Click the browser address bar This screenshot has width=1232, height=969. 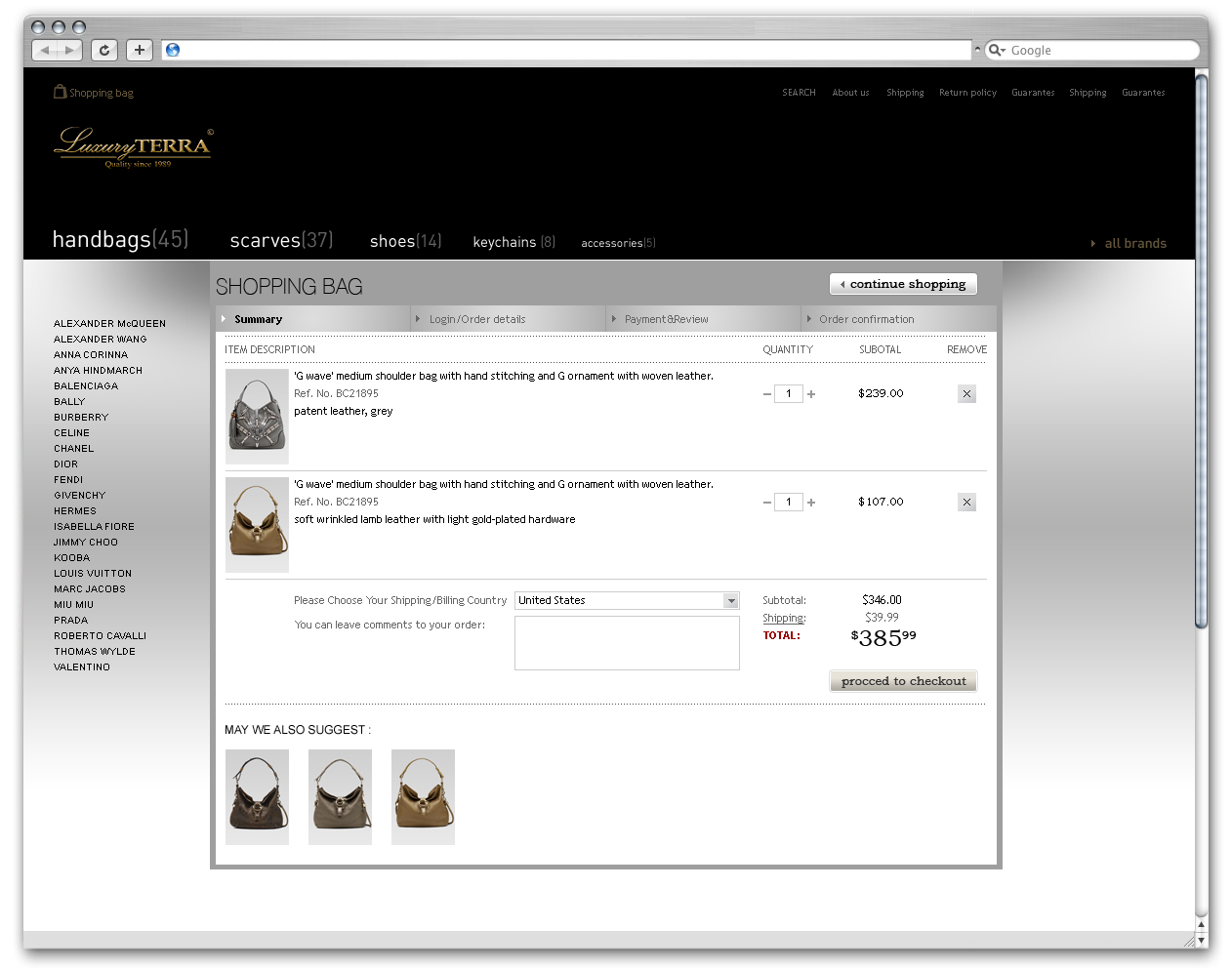566,50
